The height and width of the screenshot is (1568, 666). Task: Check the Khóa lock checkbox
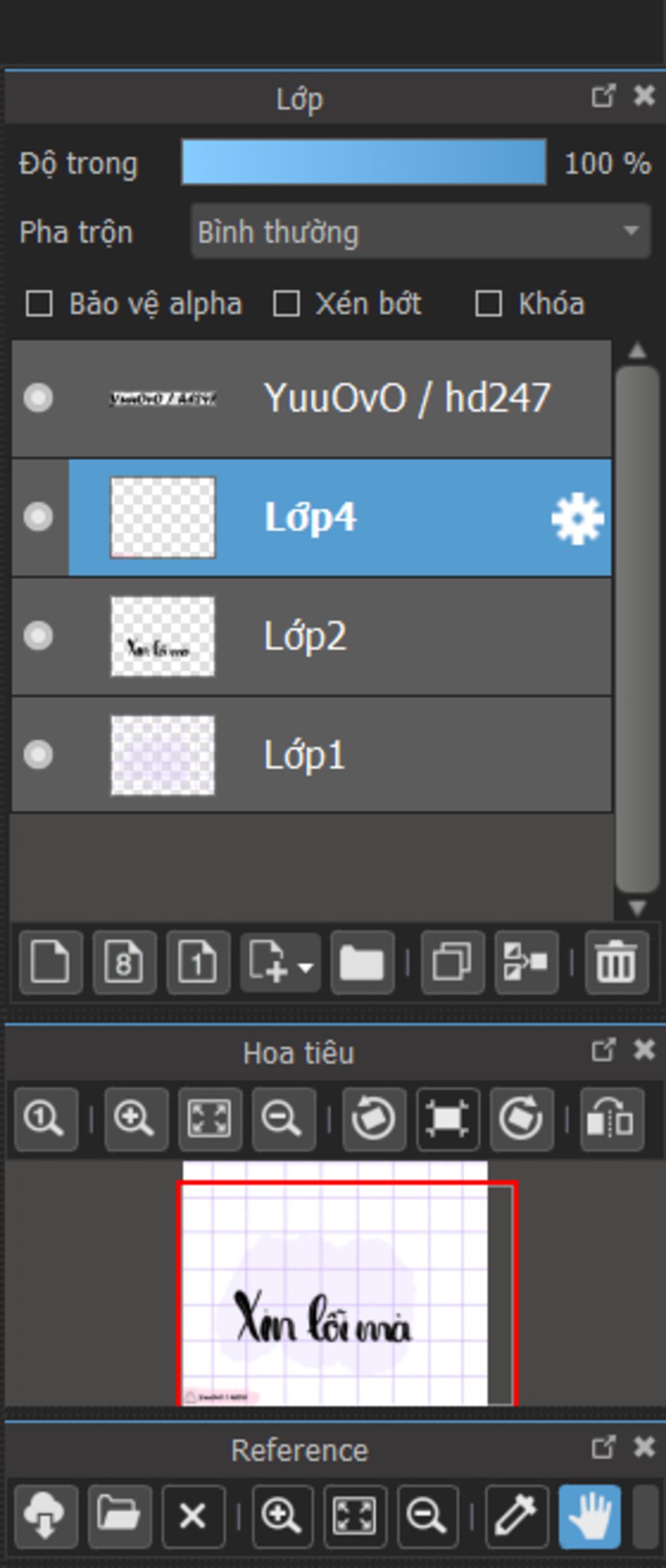point(488,304)
